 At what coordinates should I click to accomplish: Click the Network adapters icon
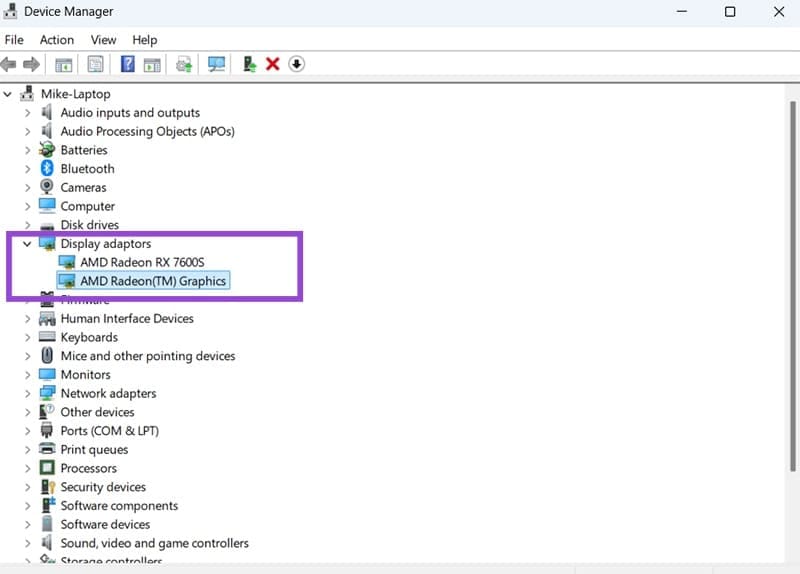pyautogui.click(x=47, y=393)
